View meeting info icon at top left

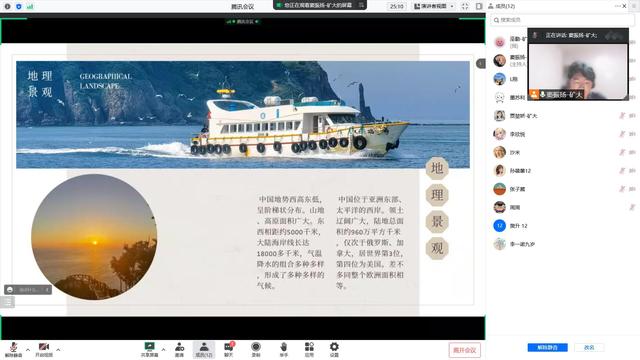(x=7, y=6)
